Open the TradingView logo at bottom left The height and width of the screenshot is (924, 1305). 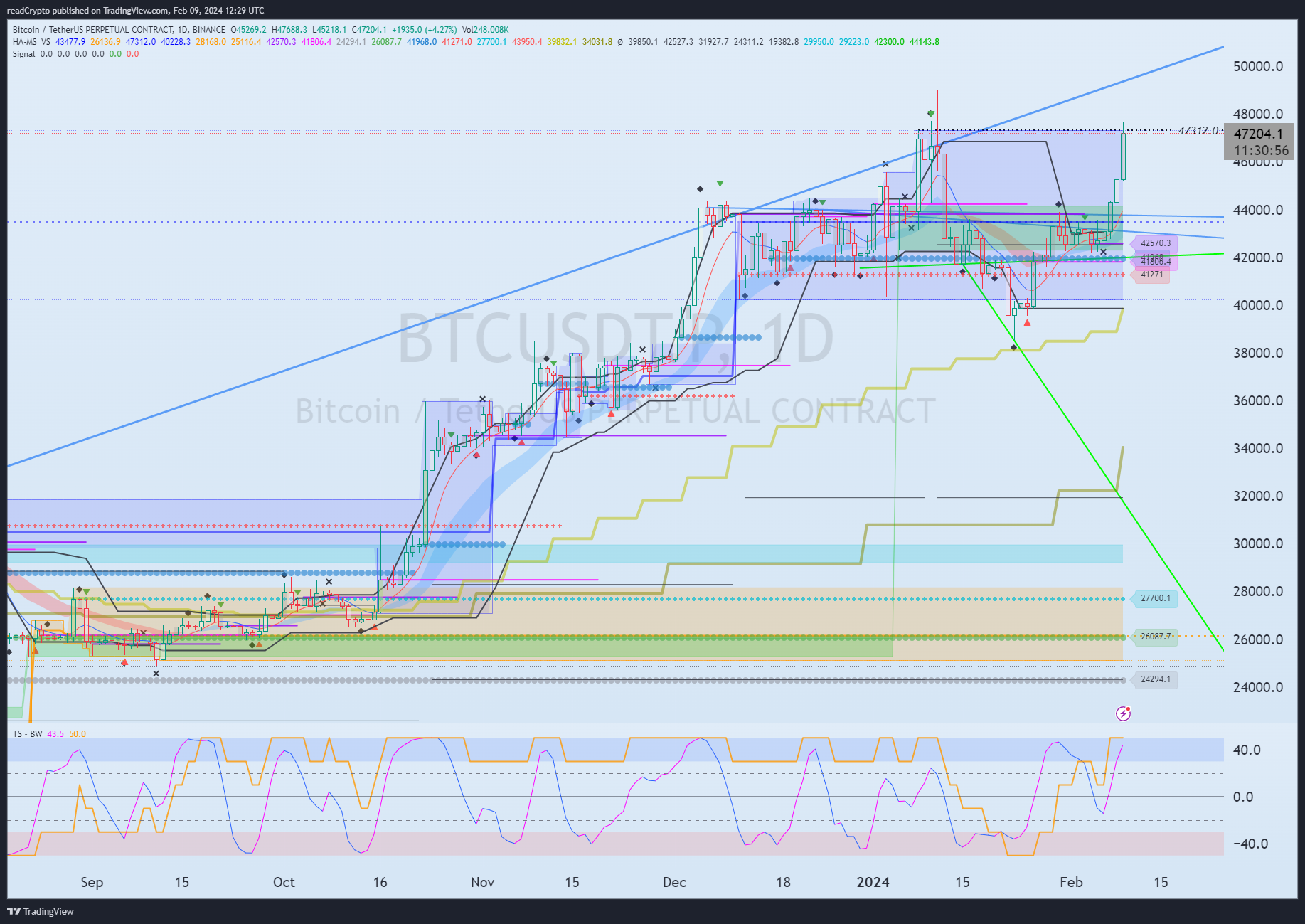tap(41, 911)
